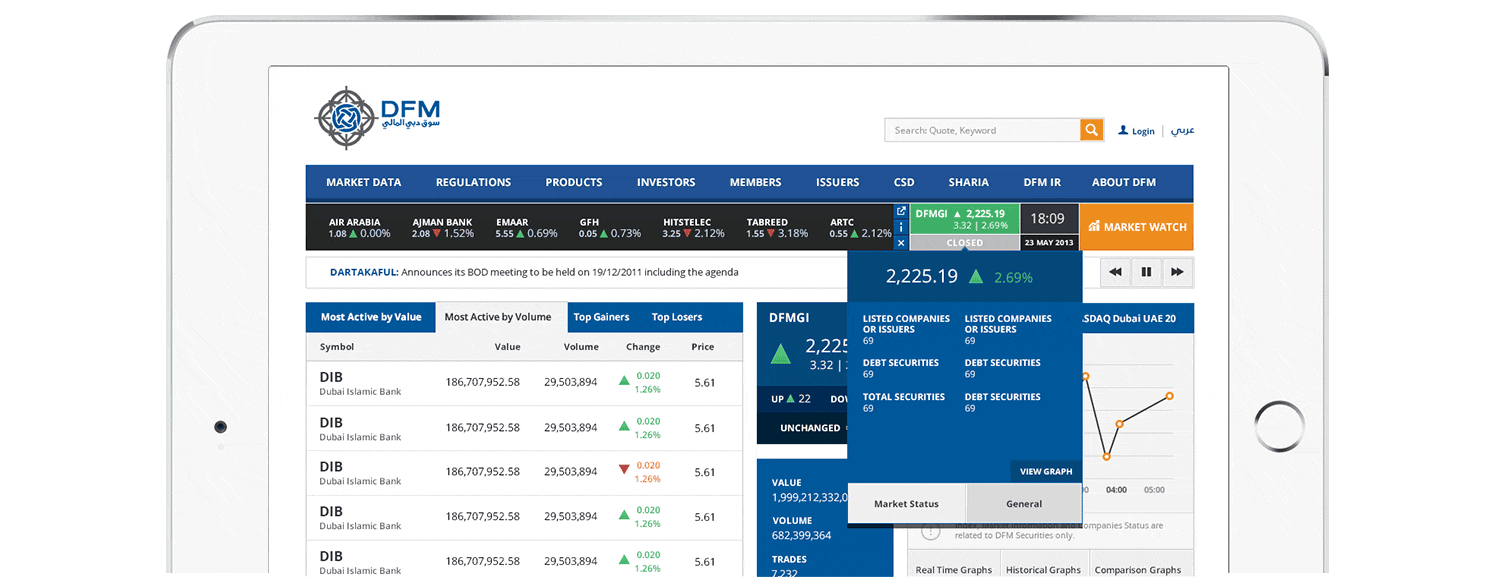Image resolution: width=1500 pixels, height=577 pixels.
Task: Select the Market Status tab
Action: click(x=906, y=504)
